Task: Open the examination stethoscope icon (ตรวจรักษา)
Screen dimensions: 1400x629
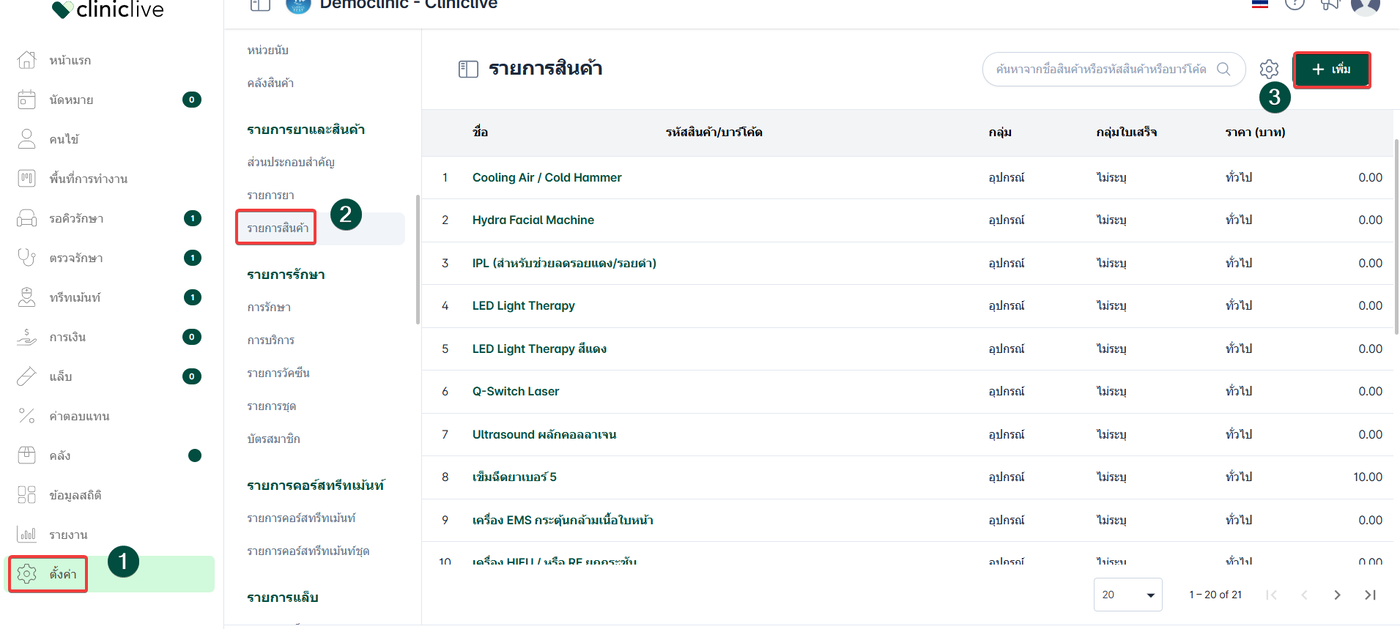Action: click(x=27, y=258)
